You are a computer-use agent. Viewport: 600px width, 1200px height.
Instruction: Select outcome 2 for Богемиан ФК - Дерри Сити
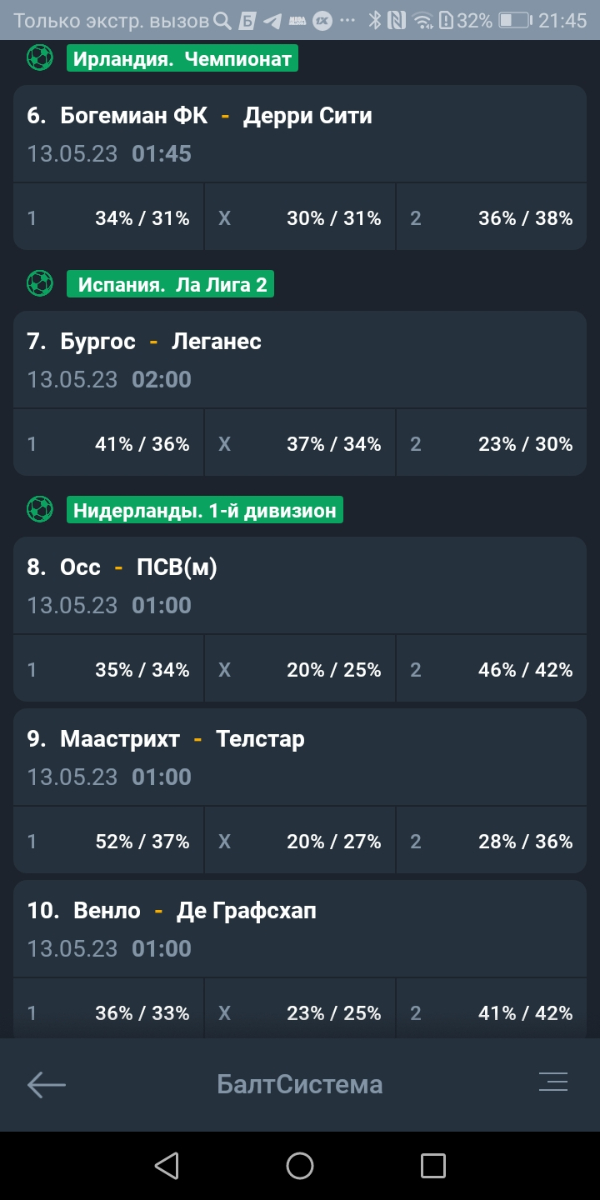click(491, 217)
